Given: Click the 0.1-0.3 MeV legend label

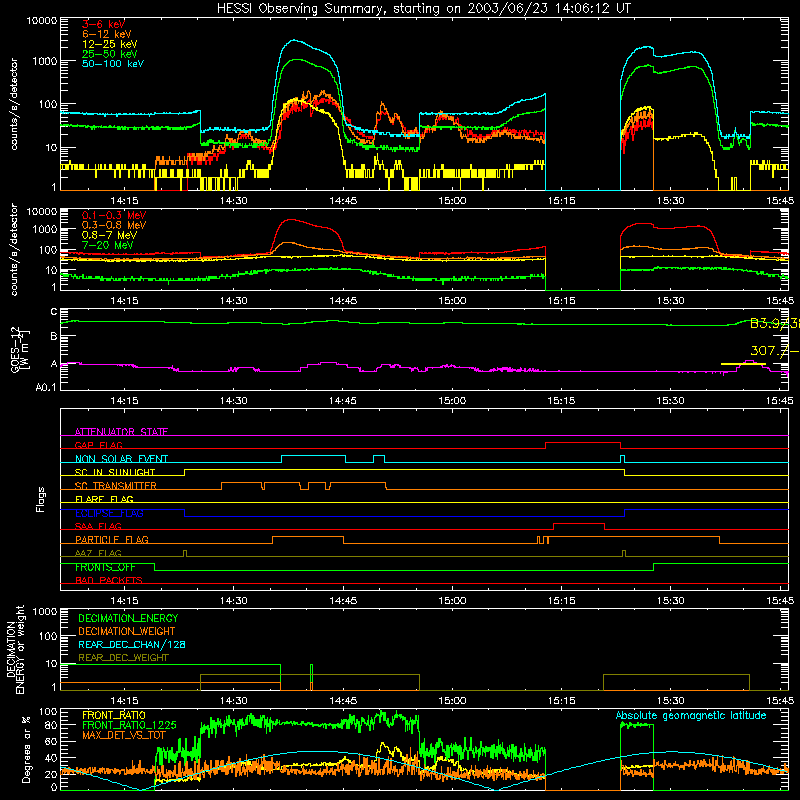Looking at the screenshot, I should (x=114, y=215).
